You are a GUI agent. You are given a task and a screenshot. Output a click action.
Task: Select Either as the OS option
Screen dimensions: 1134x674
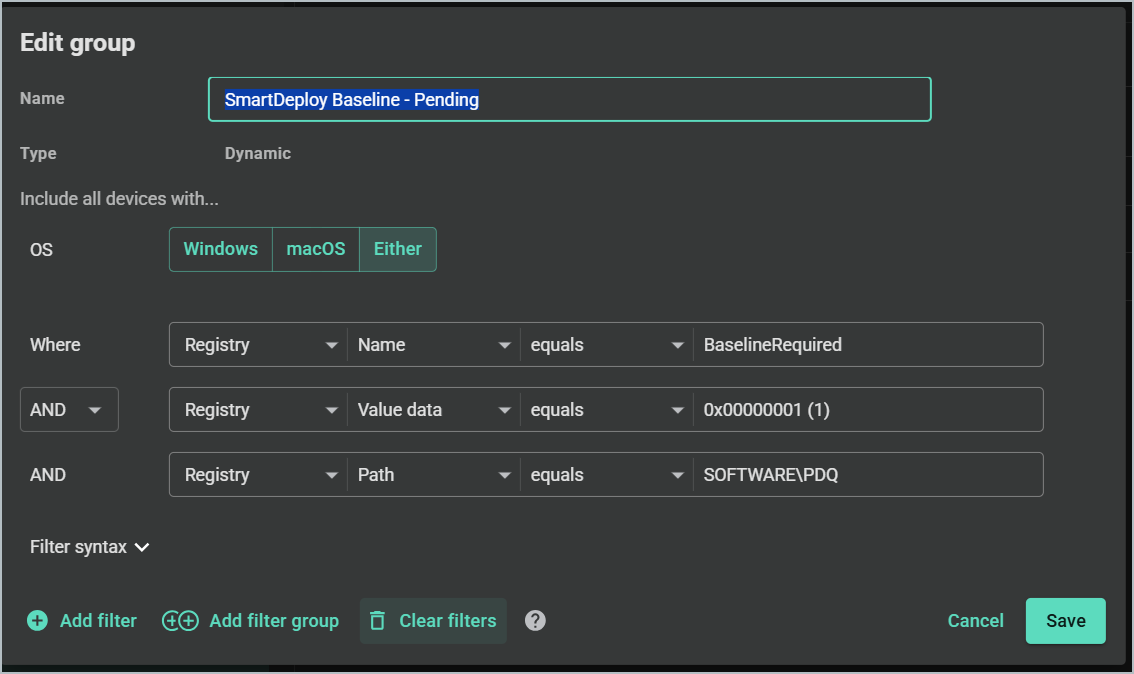point(398,249)
